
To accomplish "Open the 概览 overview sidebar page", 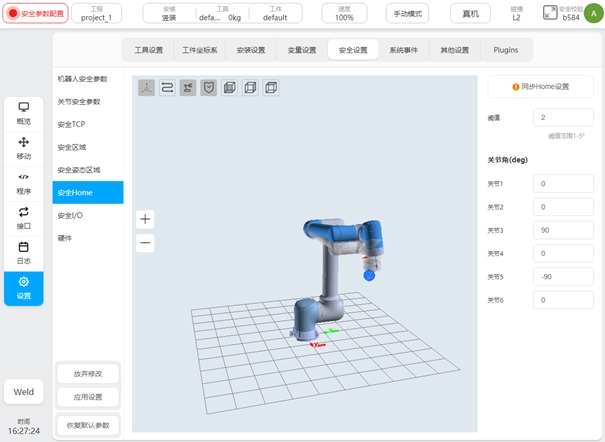I will (24, 112).
